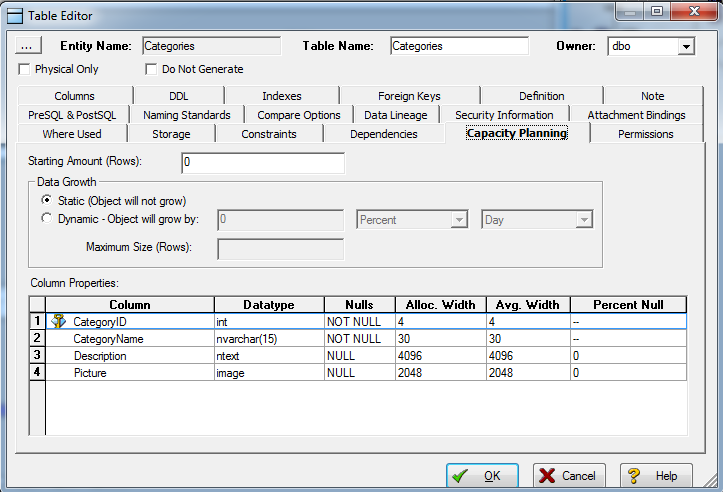723x492 pixels.
Task: Click the Starting Amount rows input field
Action: 263,162
